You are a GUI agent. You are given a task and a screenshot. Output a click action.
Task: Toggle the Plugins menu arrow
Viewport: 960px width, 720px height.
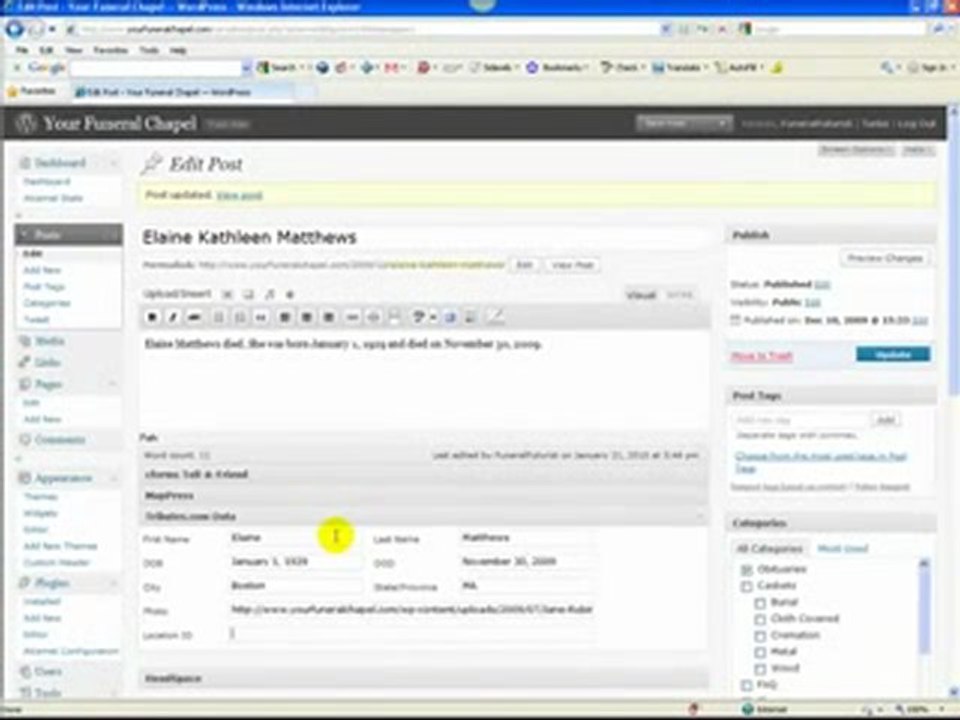(113, 583)
